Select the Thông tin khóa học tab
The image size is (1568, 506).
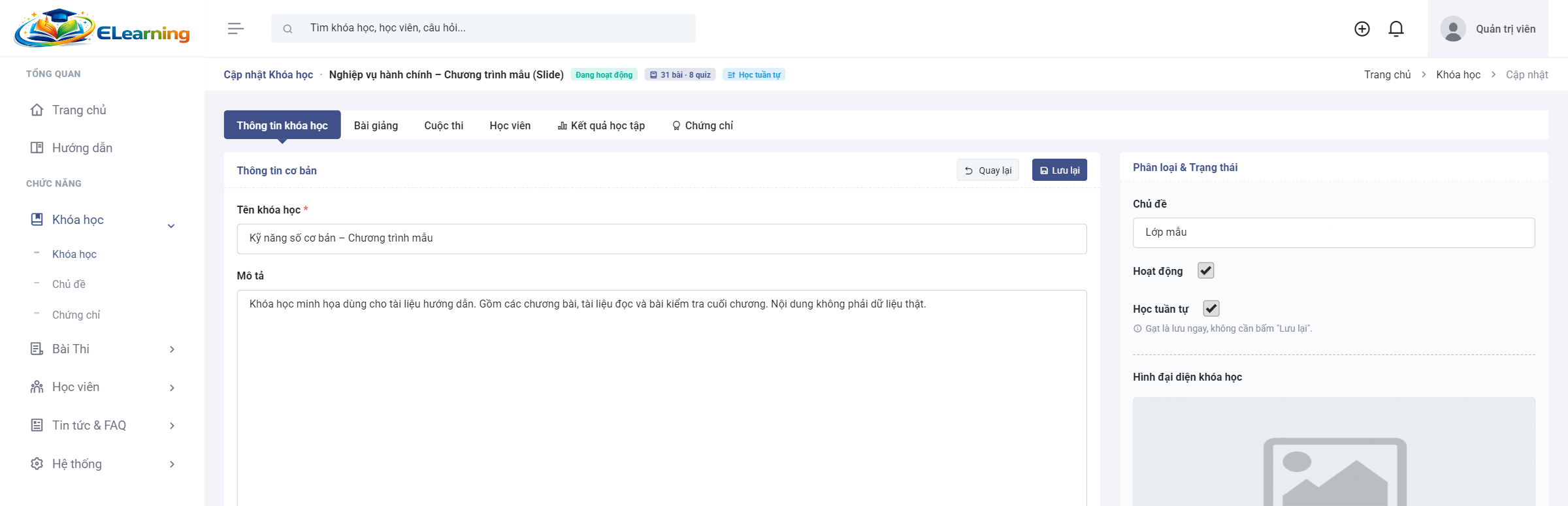282,125
